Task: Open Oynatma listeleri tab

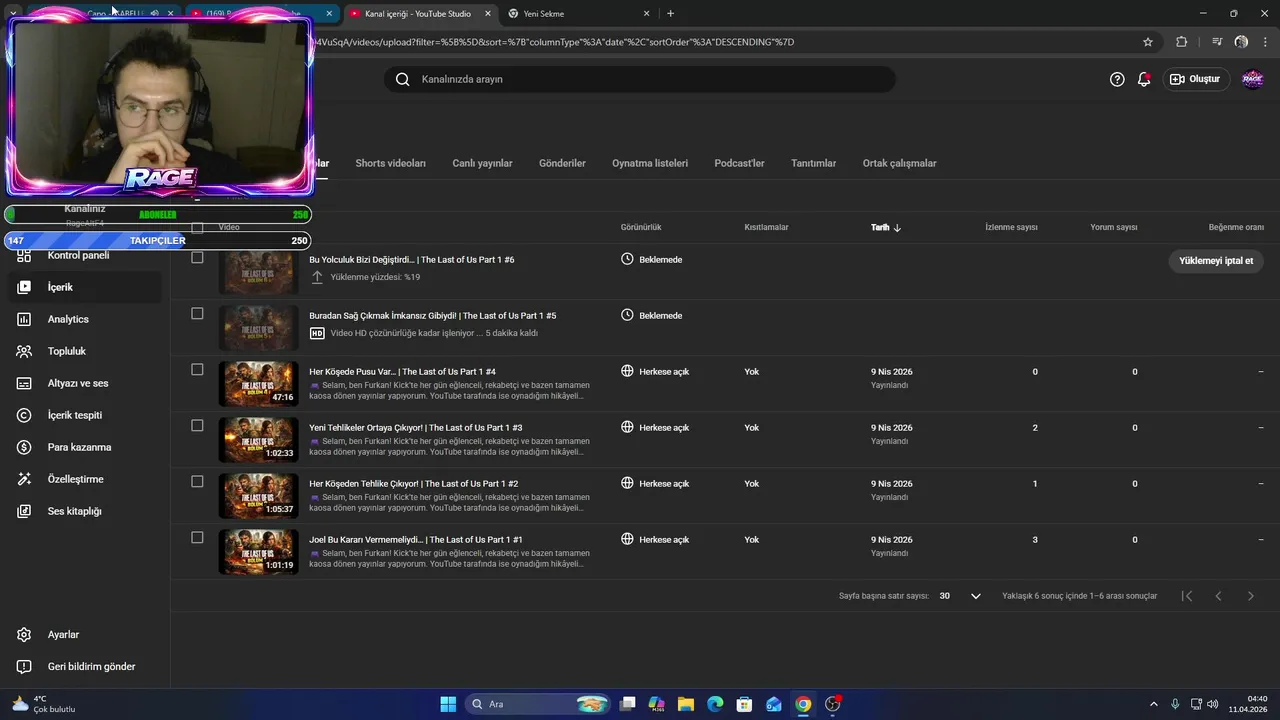Action: pos(650,163)
